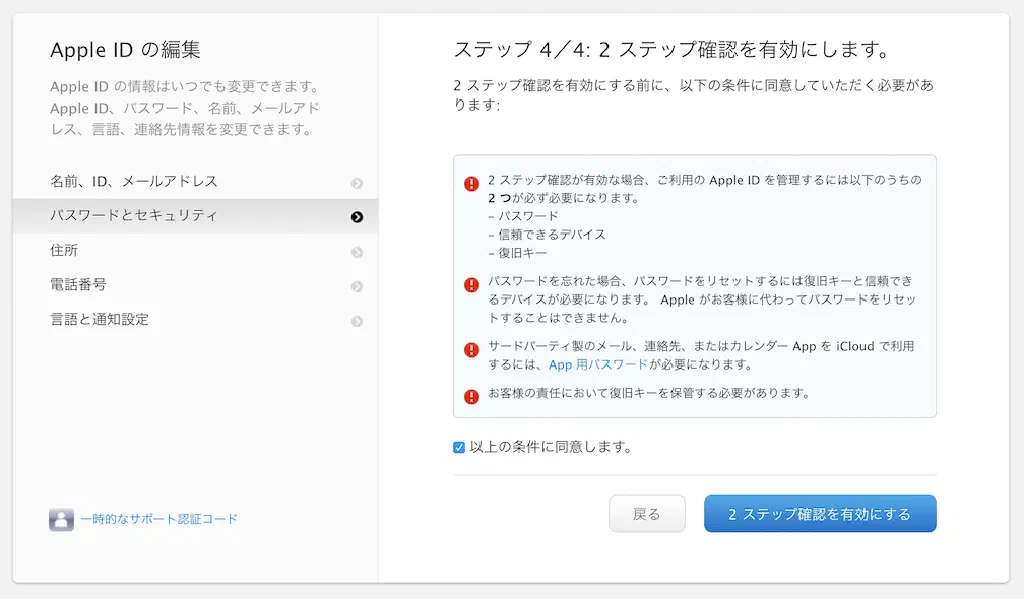
Task: Click the arrow icon next to 電話番号
Action: click(357, 287)
